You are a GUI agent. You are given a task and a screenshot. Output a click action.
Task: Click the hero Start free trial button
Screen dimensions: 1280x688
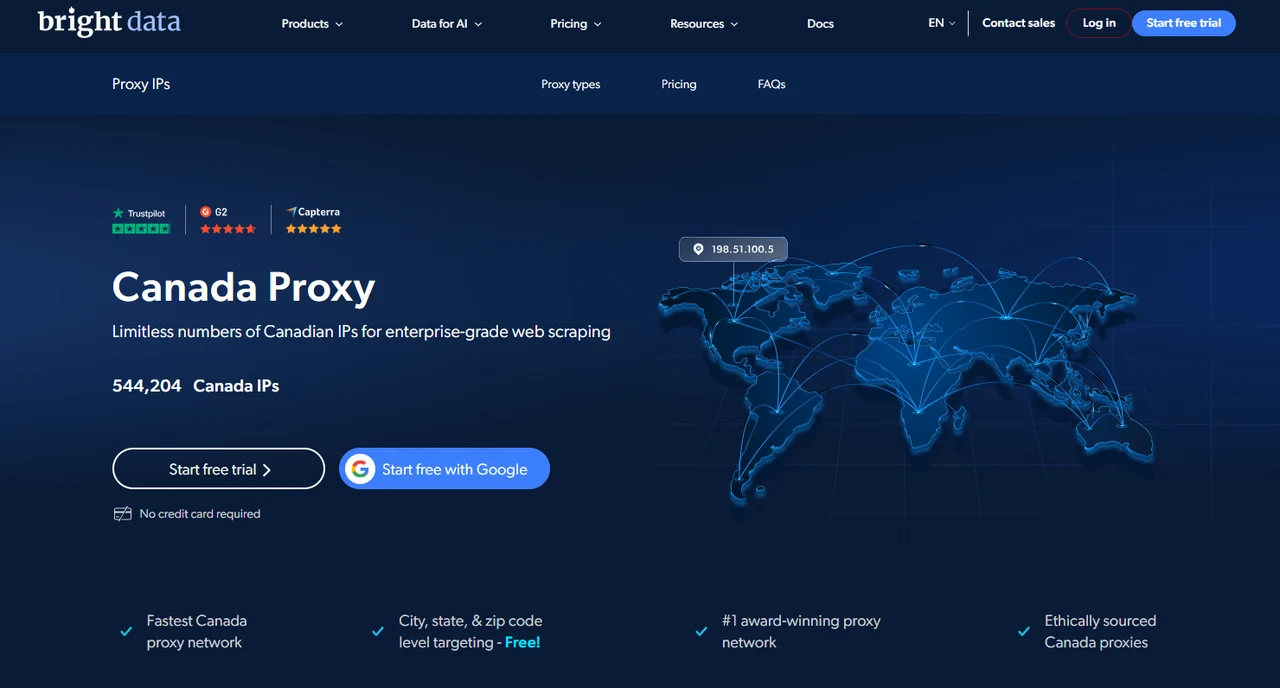coord(219,469)
